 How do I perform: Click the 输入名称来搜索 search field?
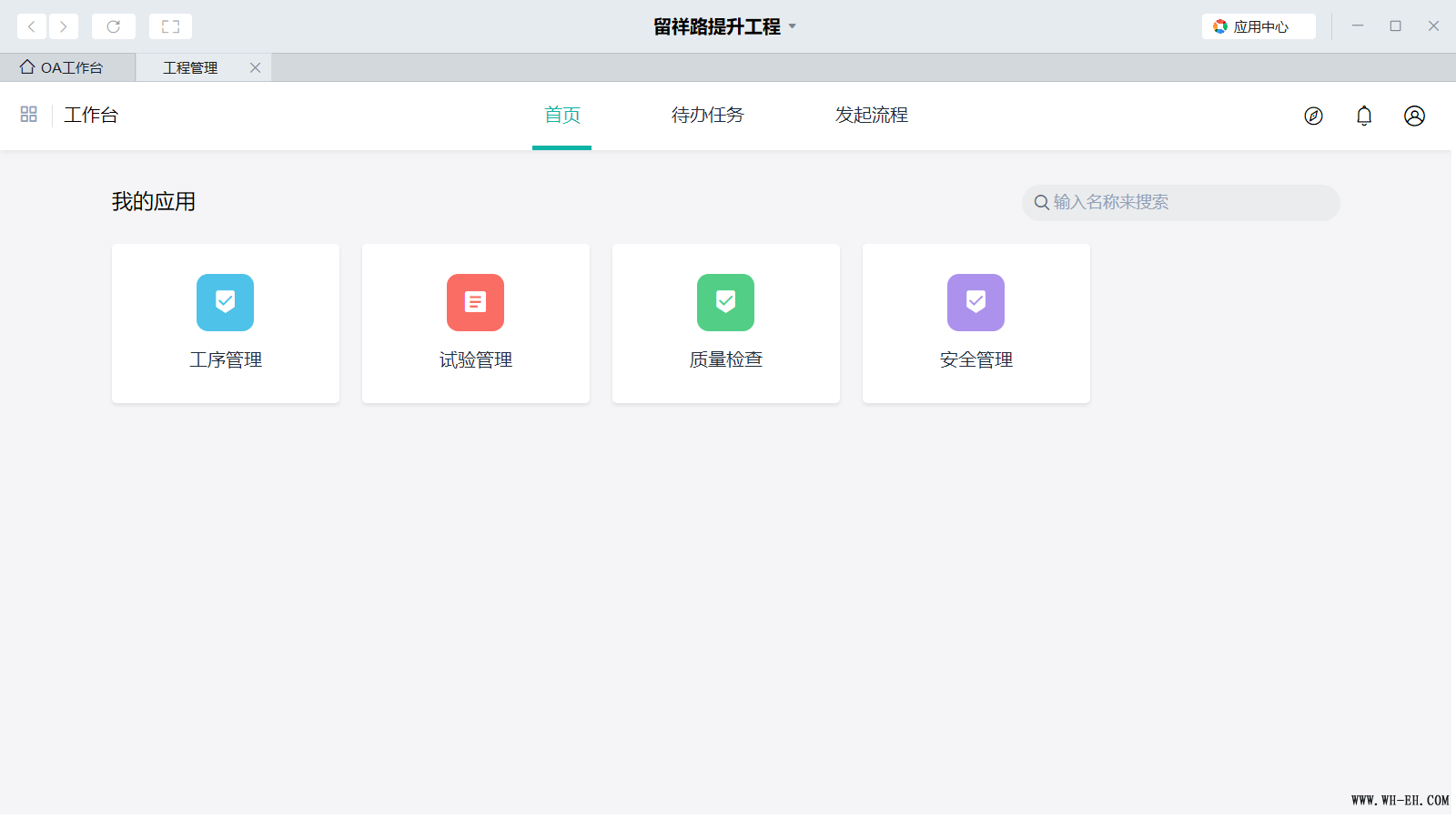point(1183,202)
